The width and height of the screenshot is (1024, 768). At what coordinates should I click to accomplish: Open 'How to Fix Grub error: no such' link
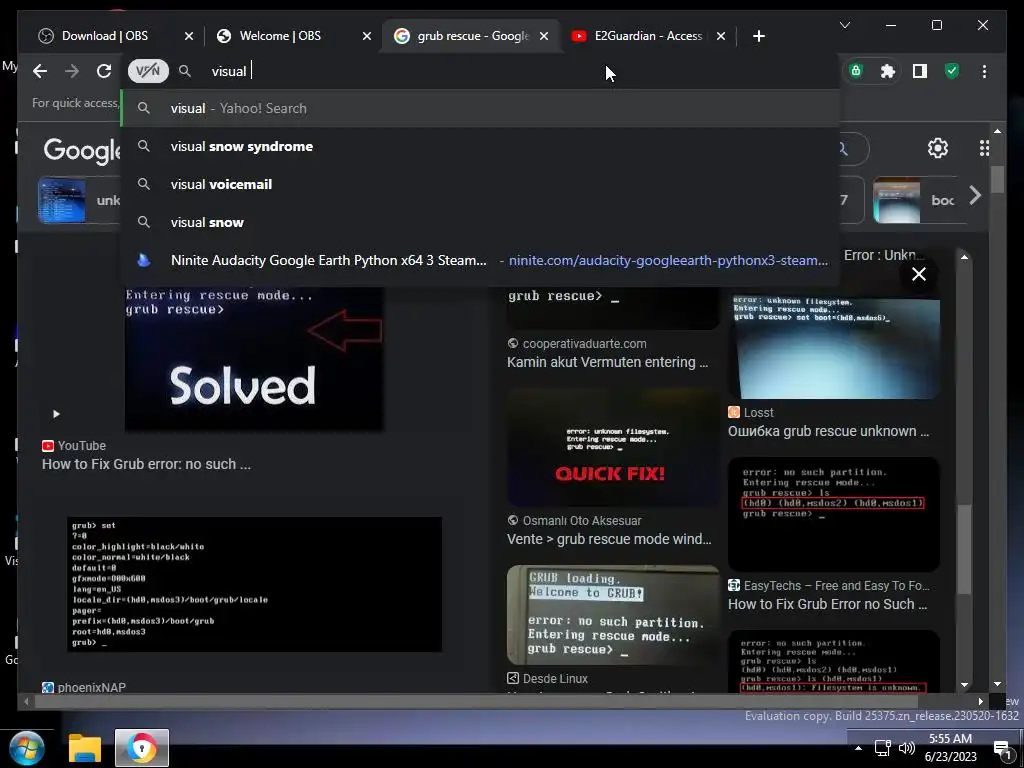(x=146, y=464)
